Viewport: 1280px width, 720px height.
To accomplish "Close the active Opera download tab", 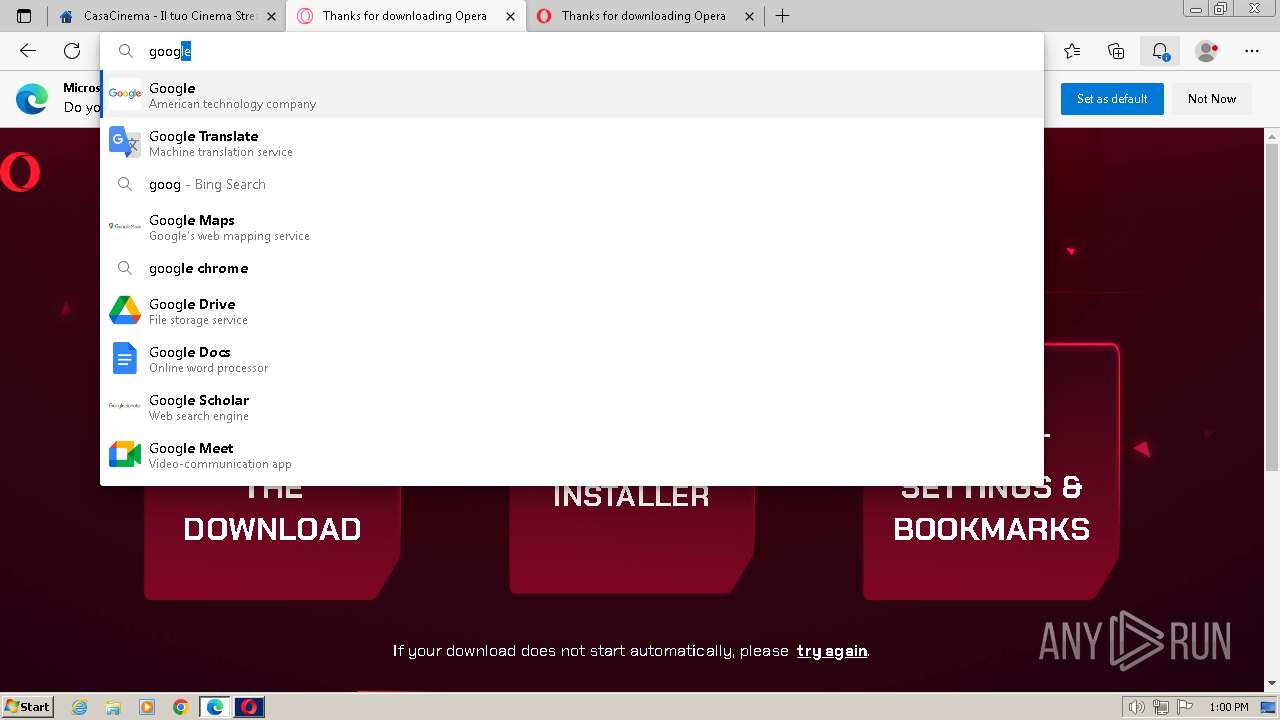I will pyautogui.click(x=511, y=16).
